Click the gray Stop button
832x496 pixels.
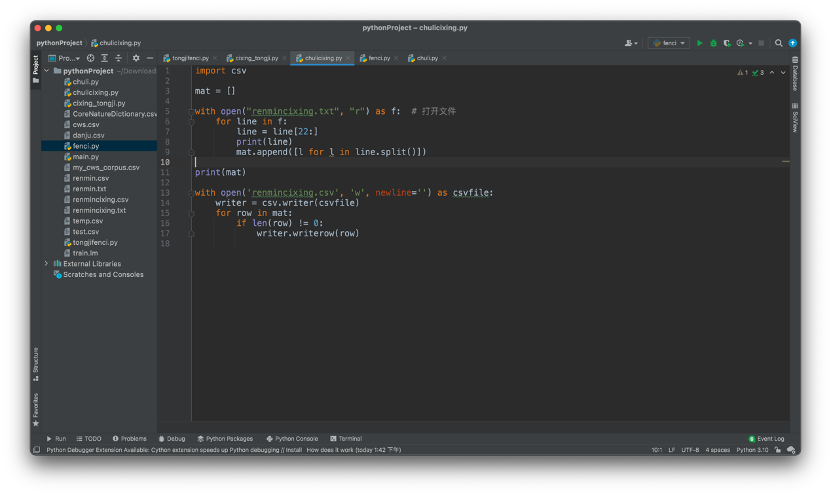(761, 43)
